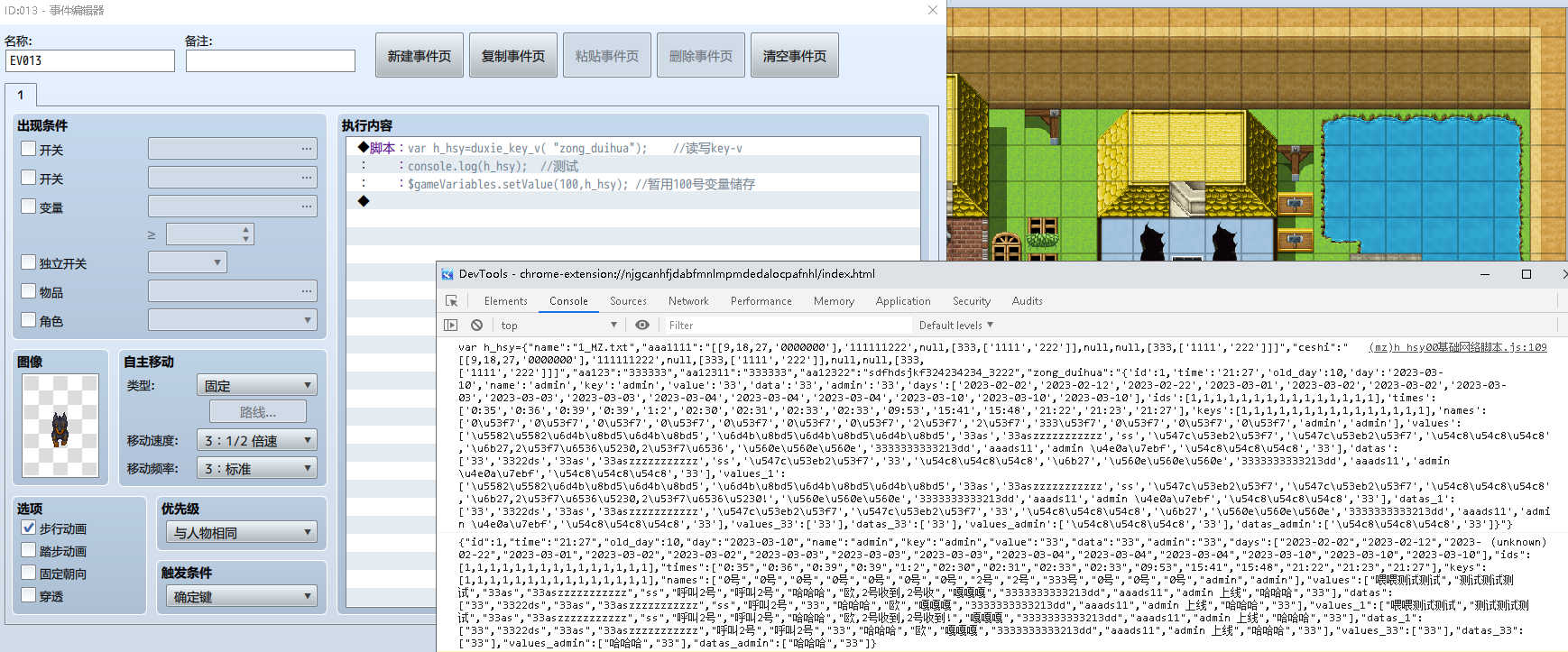Click the 复制事件页 button
Screen dimensions: 1568x652
[x=513, y=55]
